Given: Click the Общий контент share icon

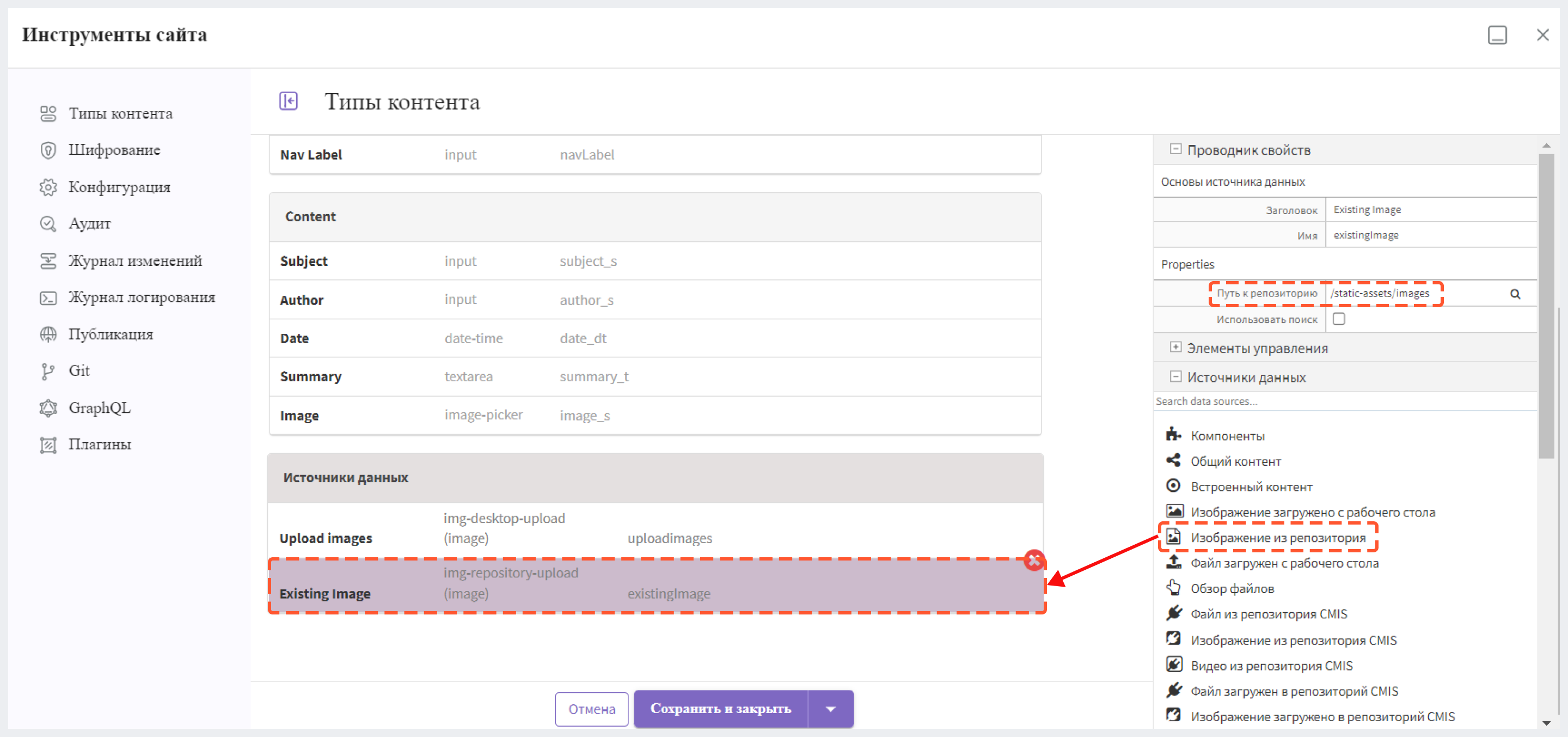Looking at the screenshot, I should (1174, 460).
